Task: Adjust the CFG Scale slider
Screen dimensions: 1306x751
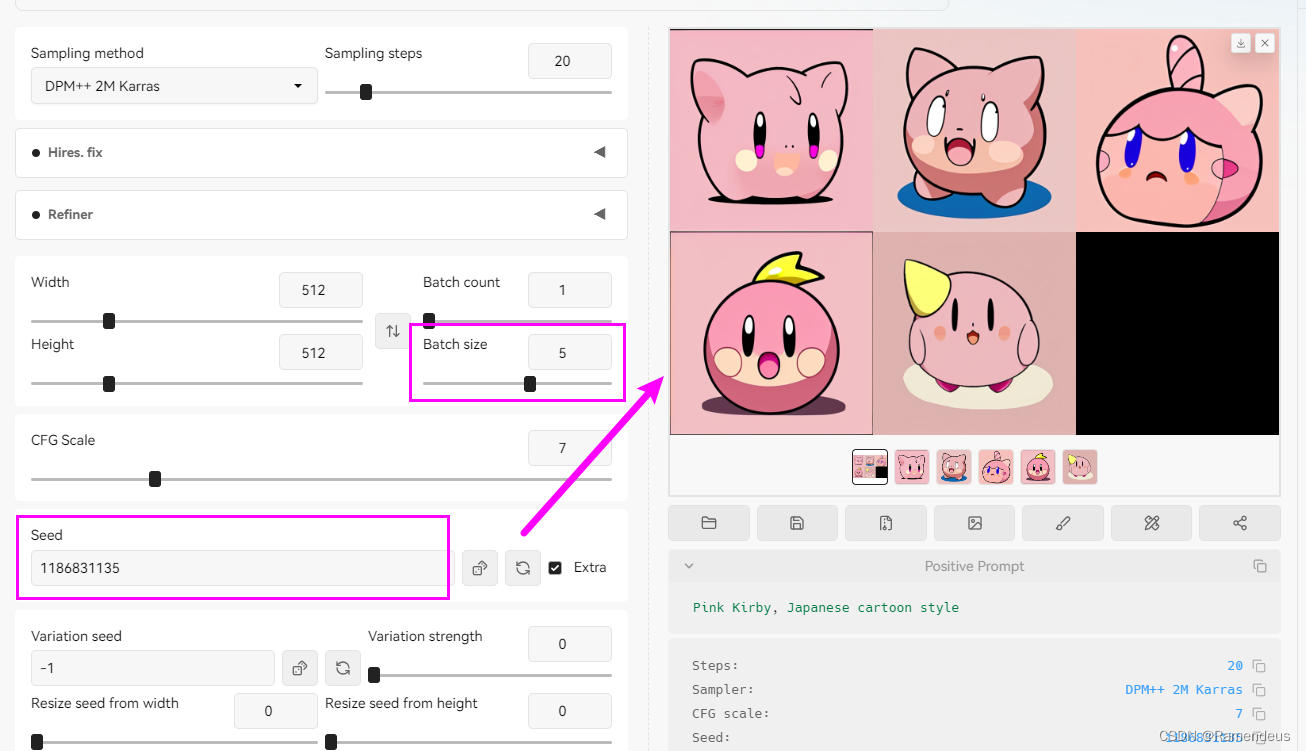Action: (321, 479)
